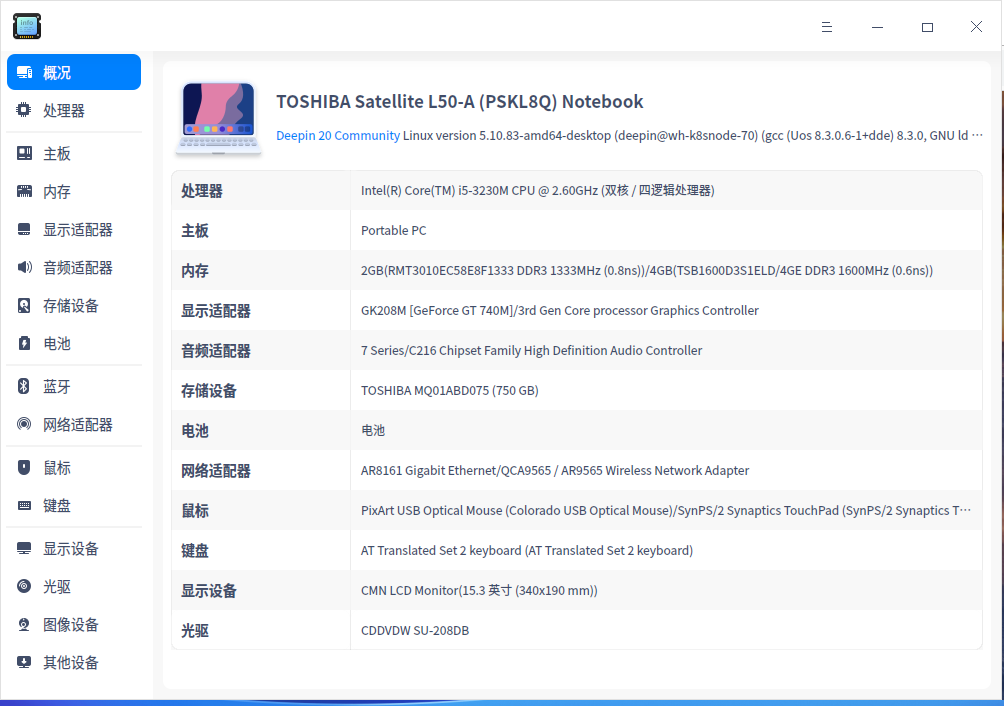Click the 音频适配器 speaker icon in sidebar
1004x706 pixels.
(24, 267)
